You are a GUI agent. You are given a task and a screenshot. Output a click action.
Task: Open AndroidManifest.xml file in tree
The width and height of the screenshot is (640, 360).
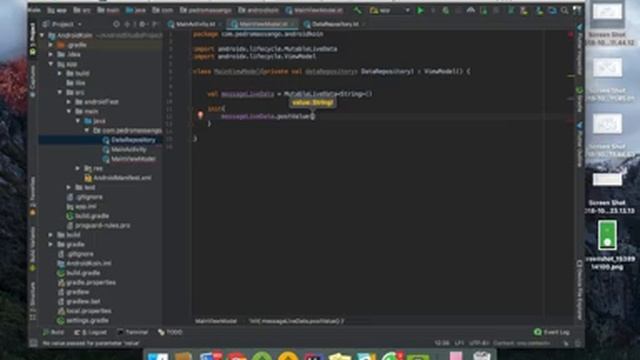tap(118, 178)
